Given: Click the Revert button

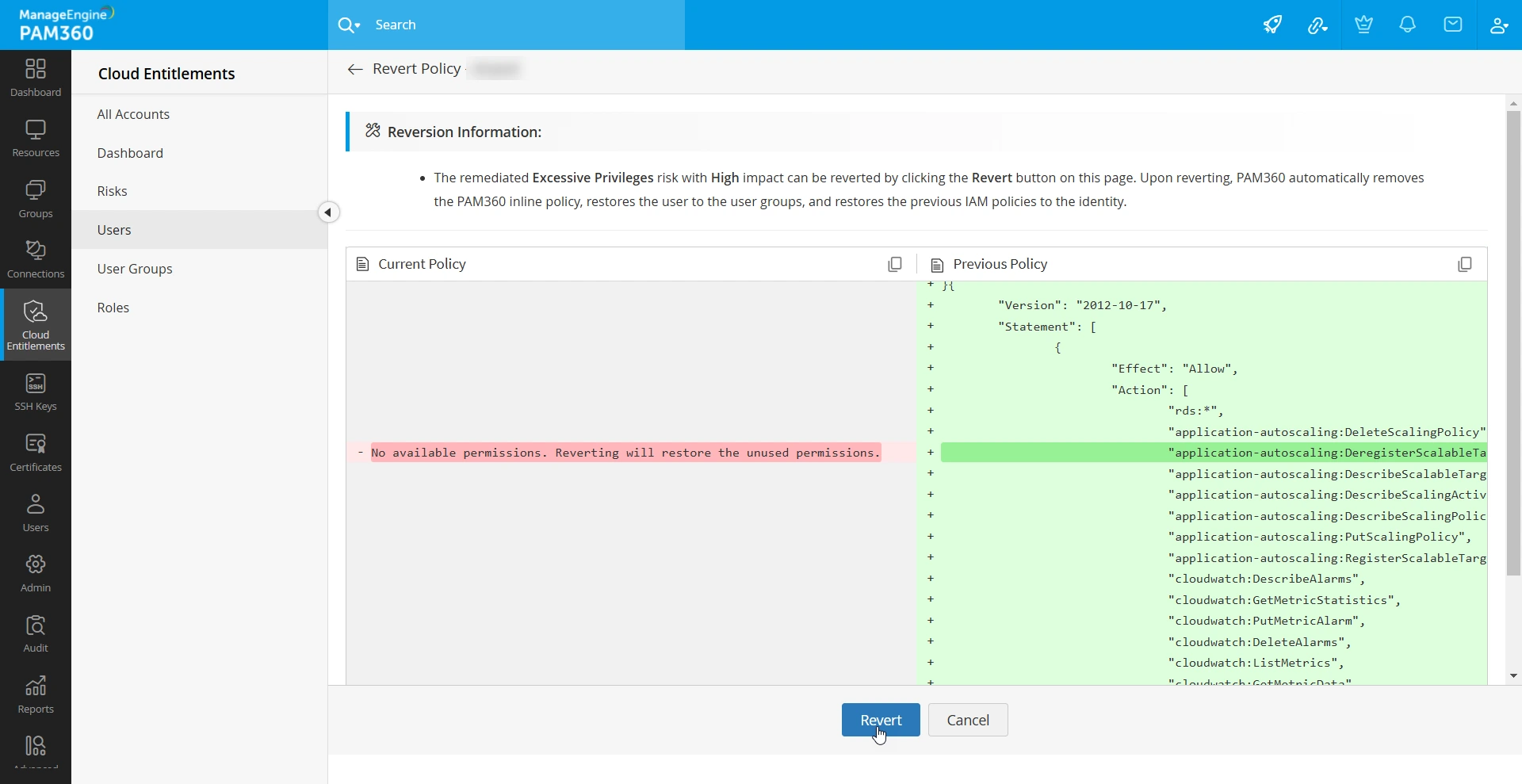Looking at the screenshot, I should (881, 720).
